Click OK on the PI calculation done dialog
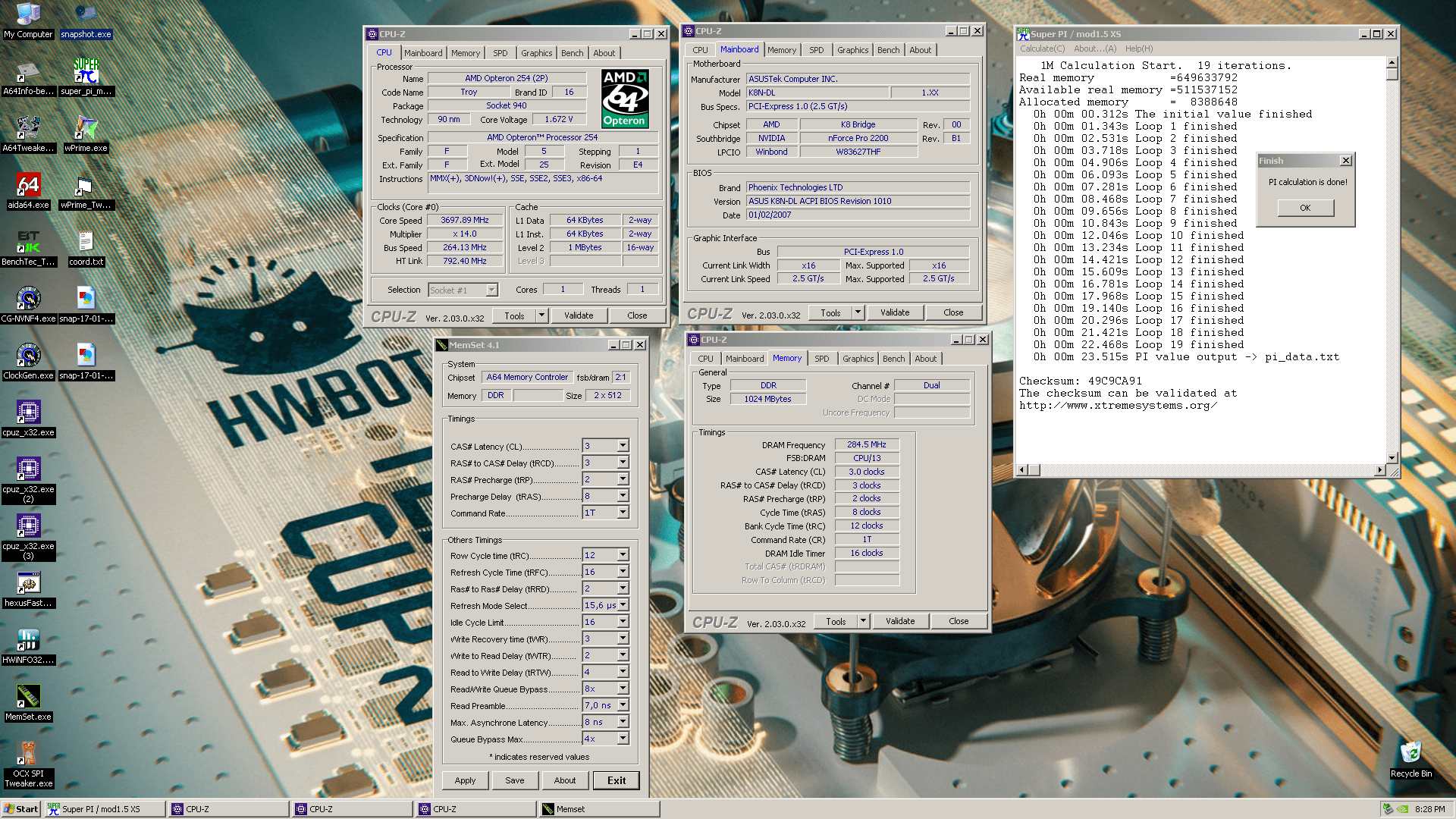 coord(1304,208)
